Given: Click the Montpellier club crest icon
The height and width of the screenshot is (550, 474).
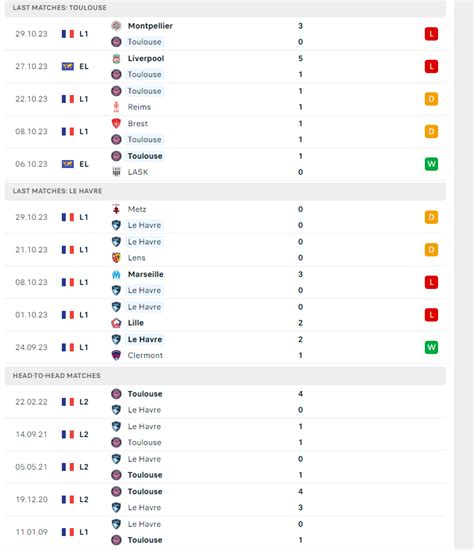Looking at the screenshot, I should 116,26.
